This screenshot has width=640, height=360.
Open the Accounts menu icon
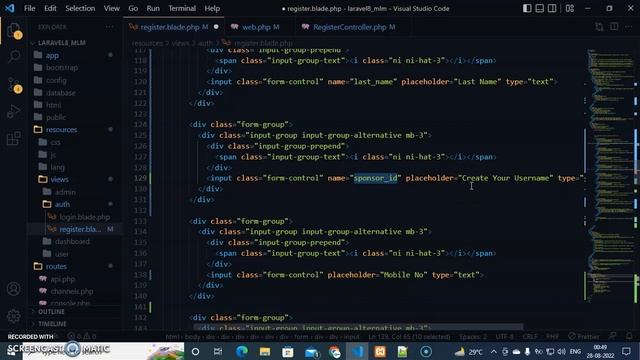13,289
